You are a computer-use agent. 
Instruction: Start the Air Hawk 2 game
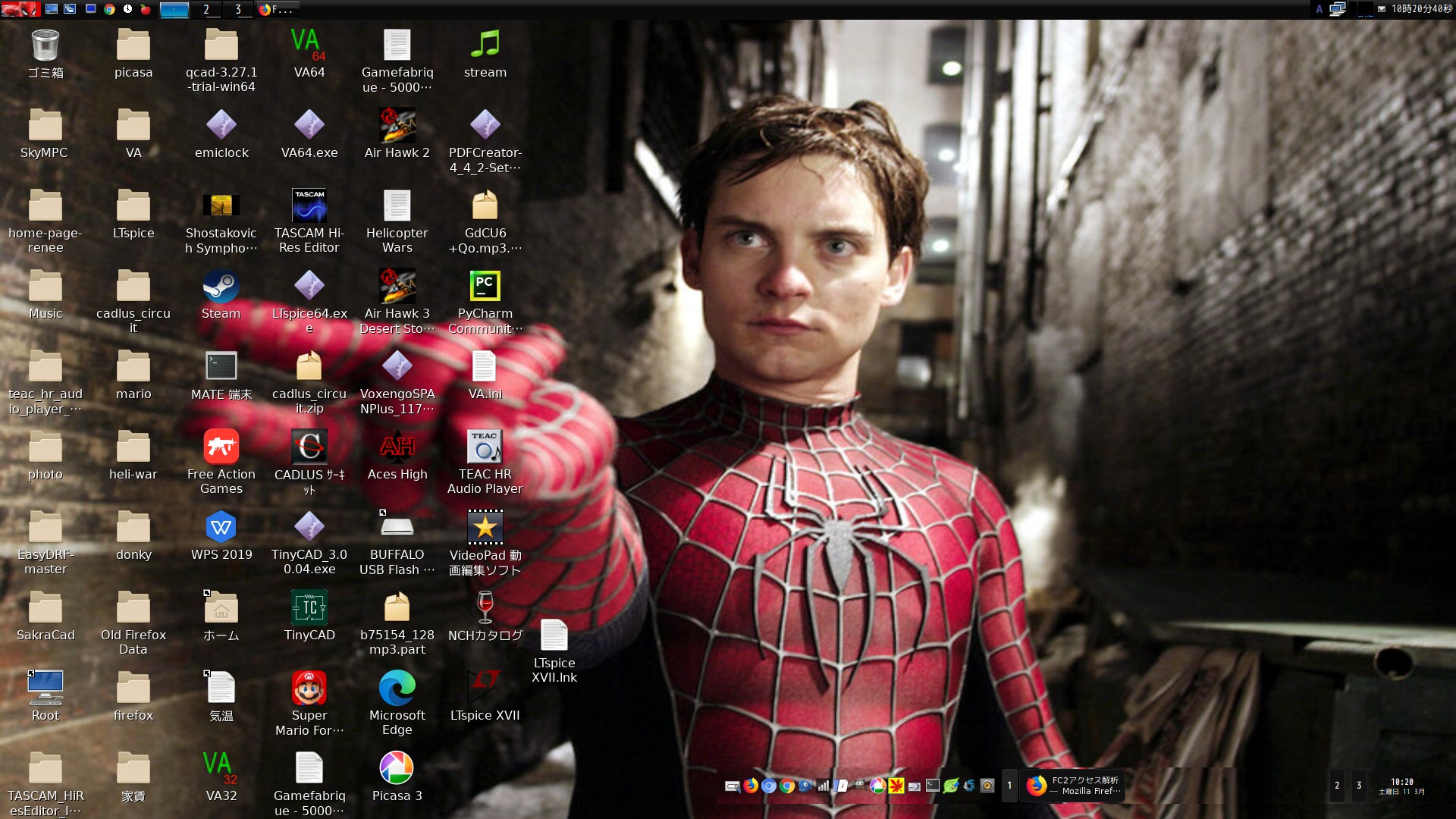397,125
